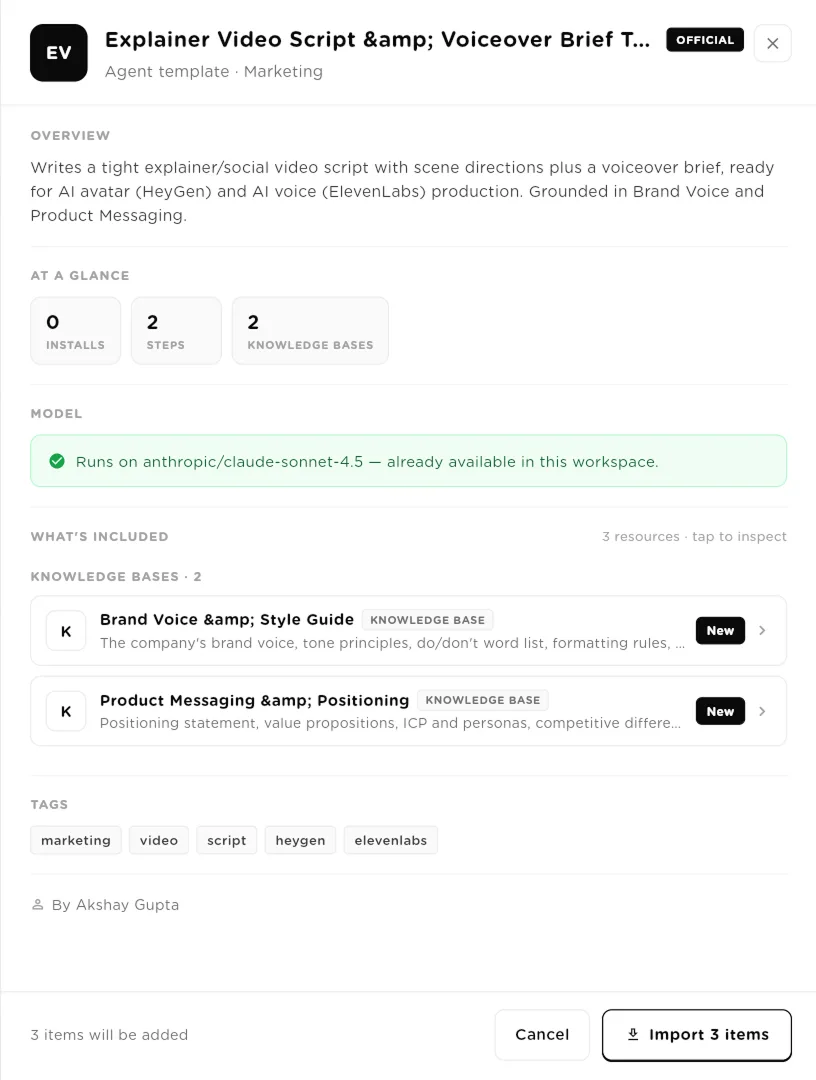Click the green checkmark model status icon
This screenshot has height=1080, width=816.
(x=57, y=461)
